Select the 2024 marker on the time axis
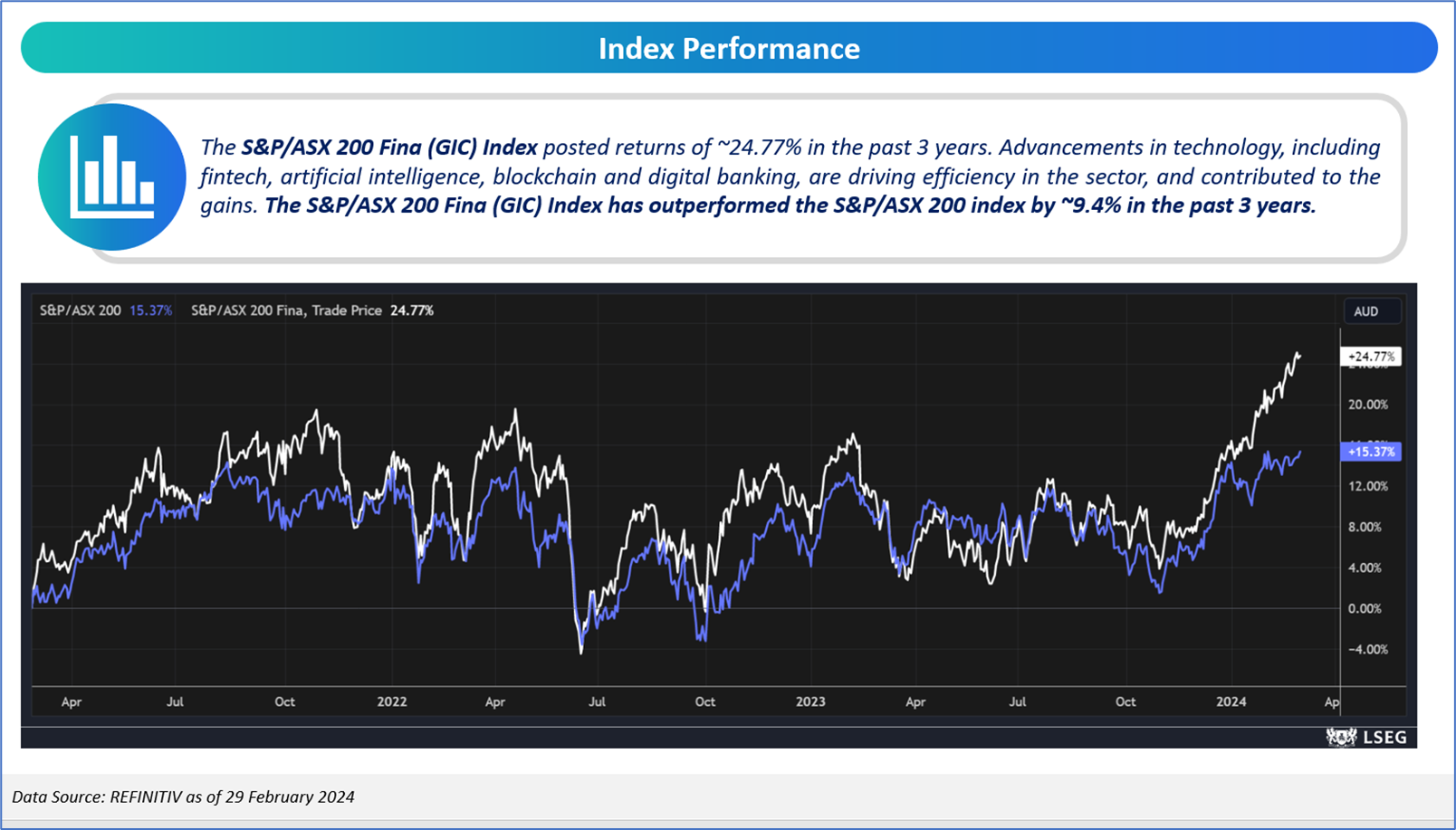1456x830 pixels. click(1231, 701)
